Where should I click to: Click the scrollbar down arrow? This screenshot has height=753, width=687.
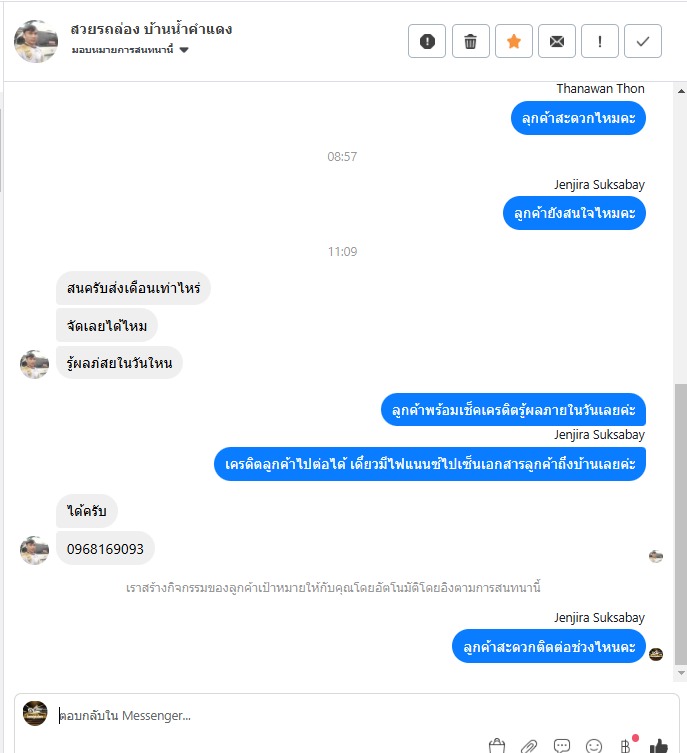coord(681,673)
